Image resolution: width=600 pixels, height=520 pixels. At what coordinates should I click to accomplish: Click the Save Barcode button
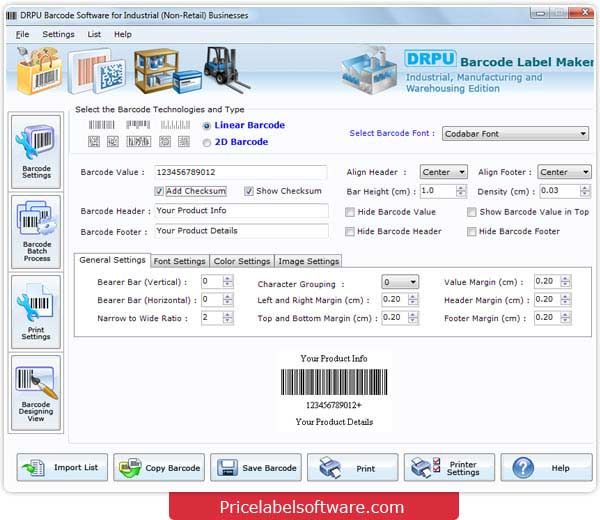click(x=256, y=467)
